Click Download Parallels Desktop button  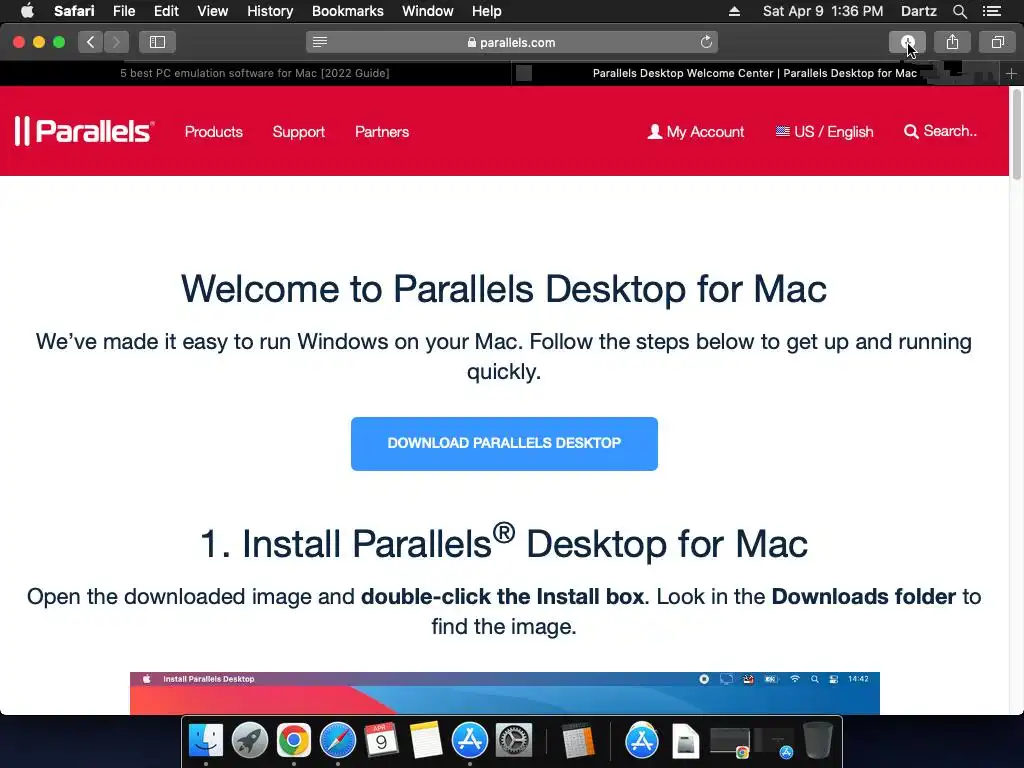point(504,443)
